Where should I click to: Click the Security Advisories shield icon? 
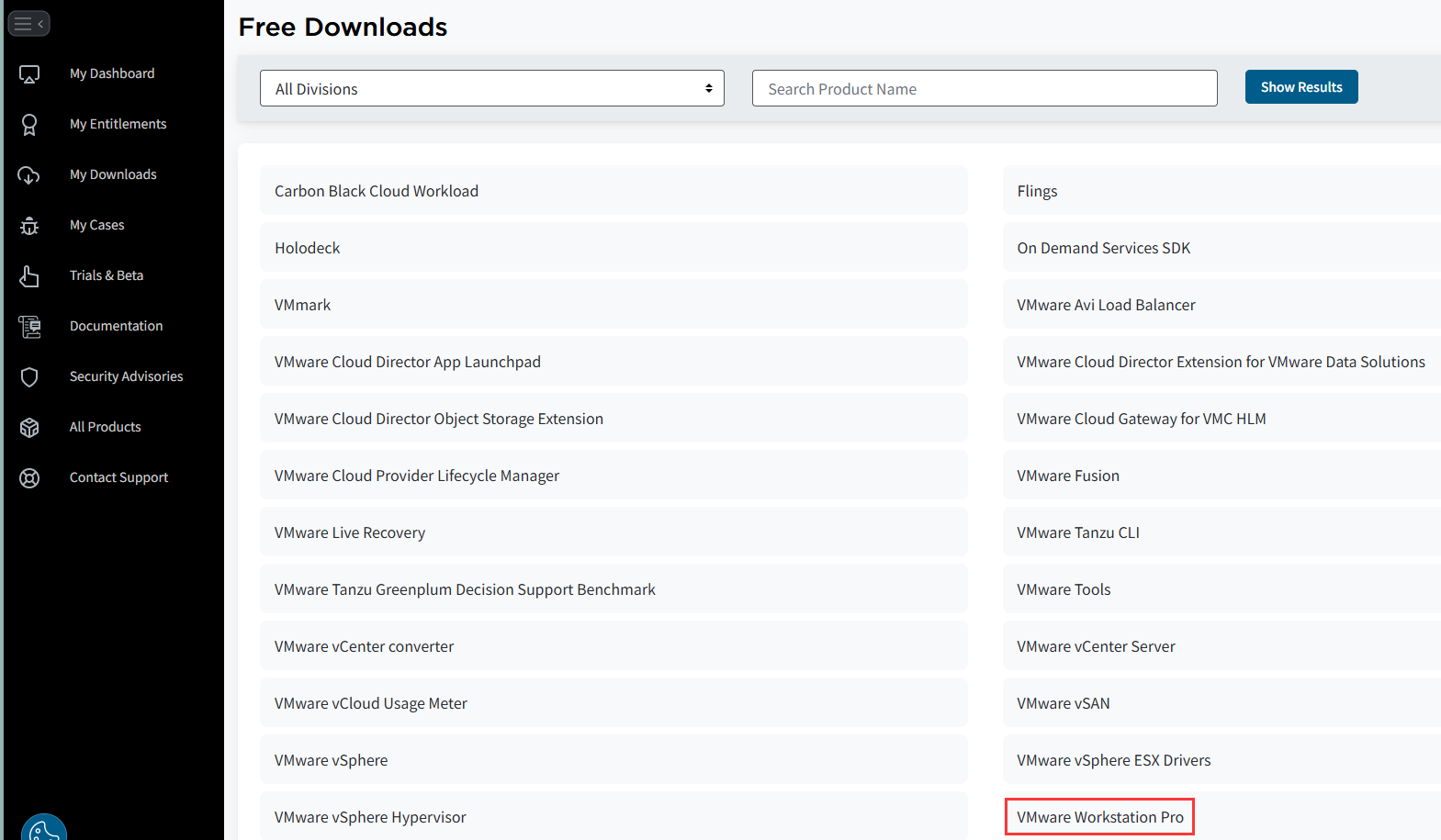(29, 377)
